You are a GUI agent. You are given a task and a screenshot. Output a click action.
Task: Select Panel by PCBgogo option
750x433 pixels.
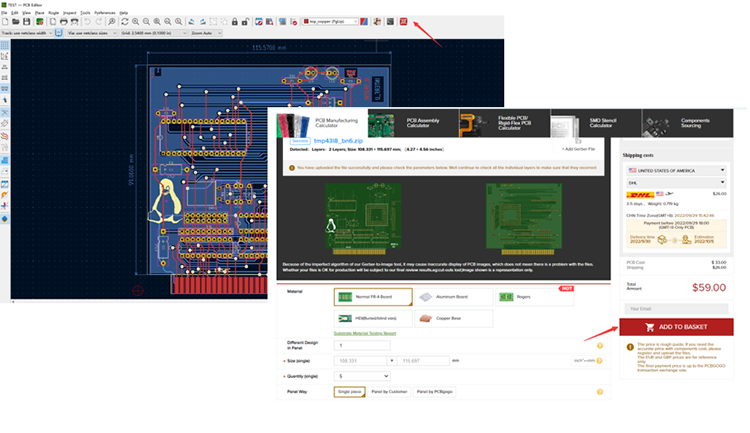(x=434, y=392)
